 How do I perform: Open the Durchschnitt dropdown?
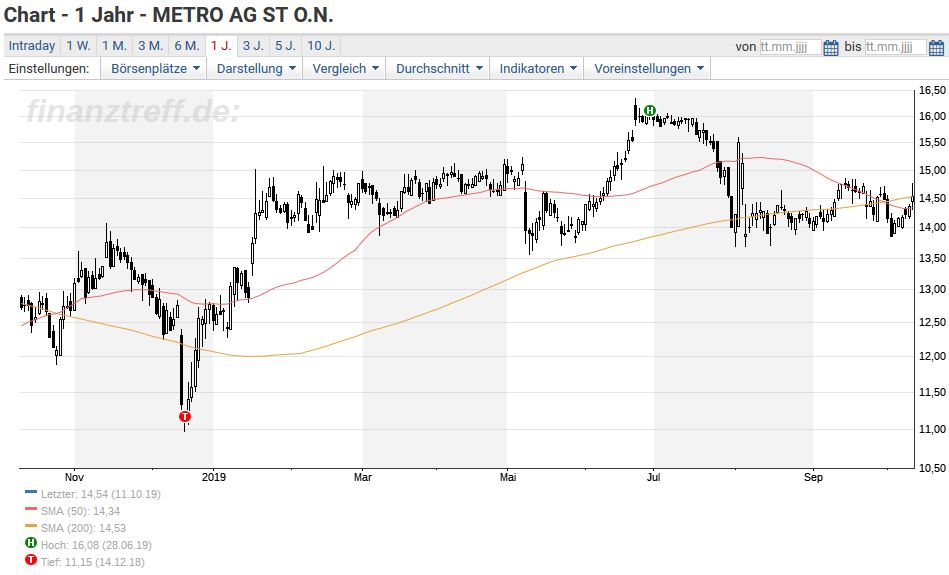439,69
